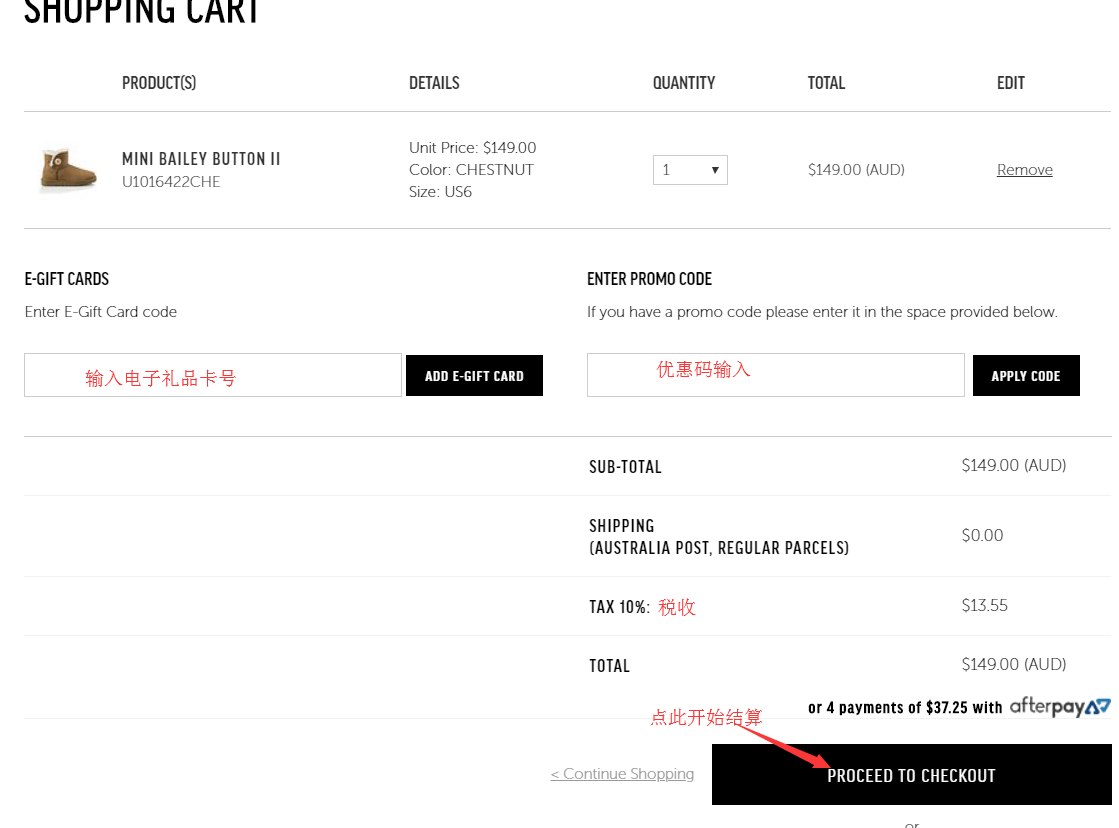Click the PRODUCT(S) column header
1119x828 pixels.
point(159,83)
